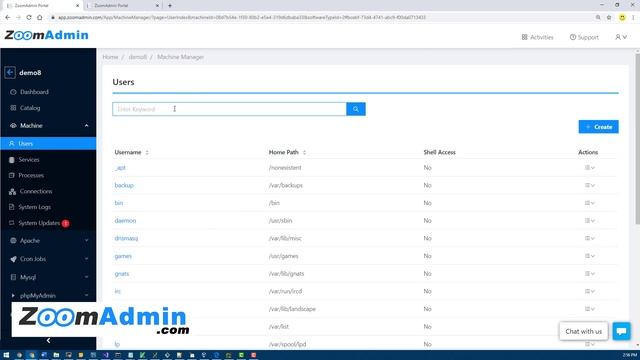Screen dimensions: 640x360
Task: Collapse the Machine menu section
Action: click(48, 125)
